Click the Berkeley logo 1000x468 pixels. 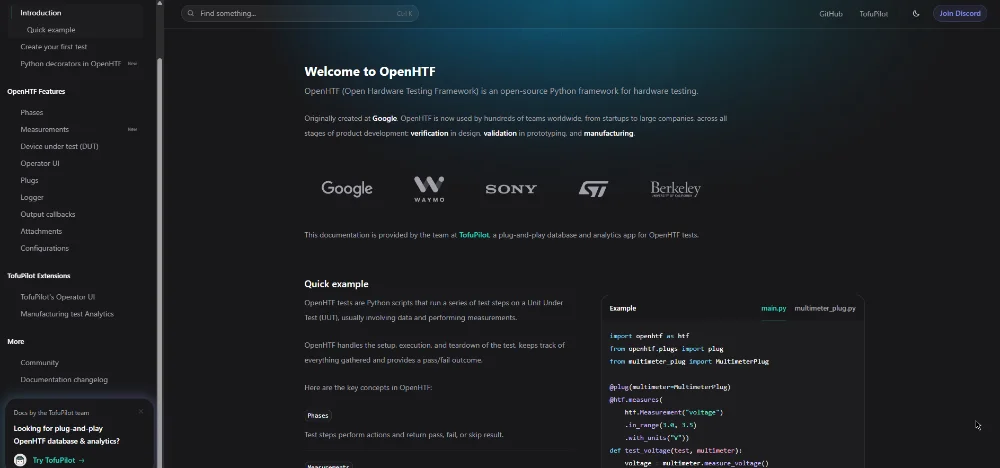(675, 189)
